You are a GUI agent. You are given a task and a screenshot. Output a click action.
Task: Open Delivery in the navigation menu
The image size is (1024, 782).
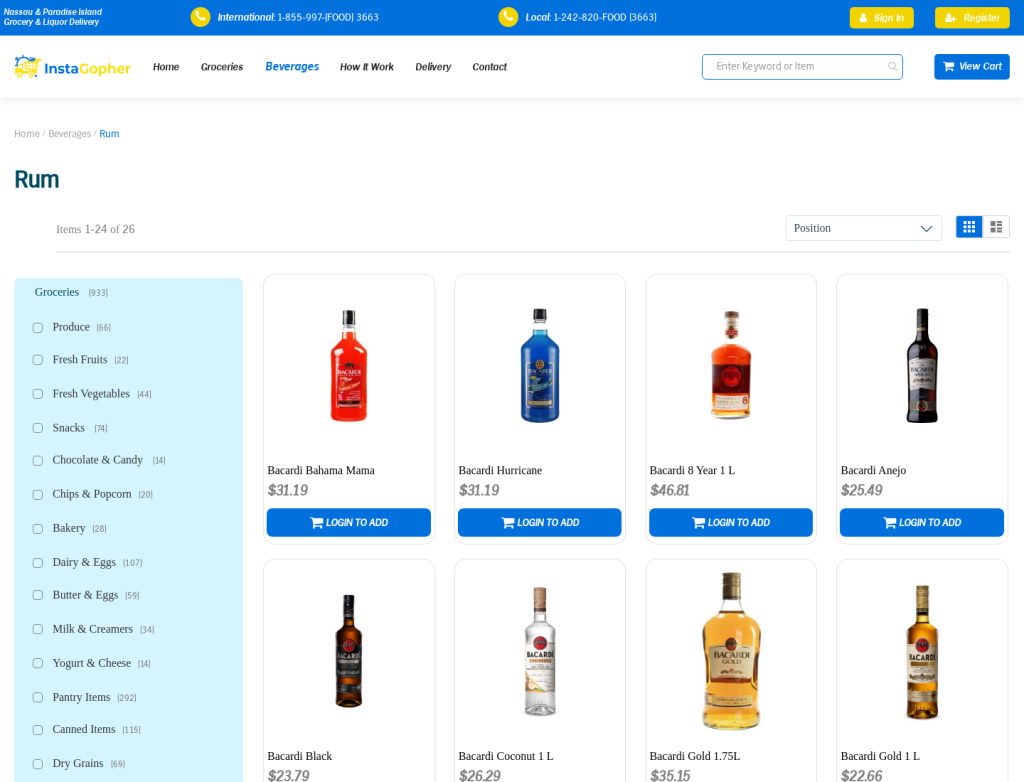pos(433,67)
